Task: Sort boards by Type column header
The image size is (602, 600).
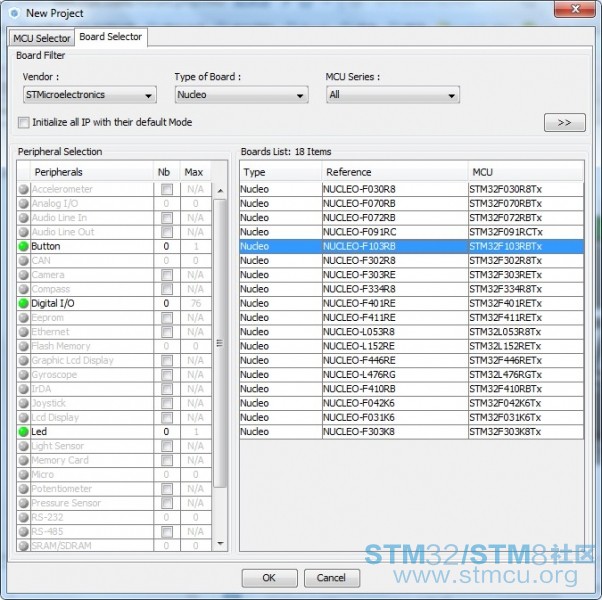Action: [x=281, y=172]
